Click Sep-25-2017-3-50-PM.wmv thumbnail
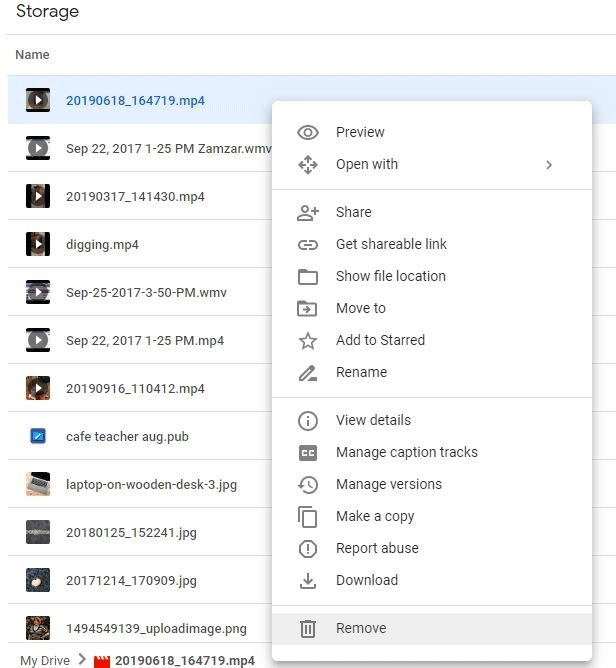The height and width of the screenshot is (668, 616). point(38,292)
